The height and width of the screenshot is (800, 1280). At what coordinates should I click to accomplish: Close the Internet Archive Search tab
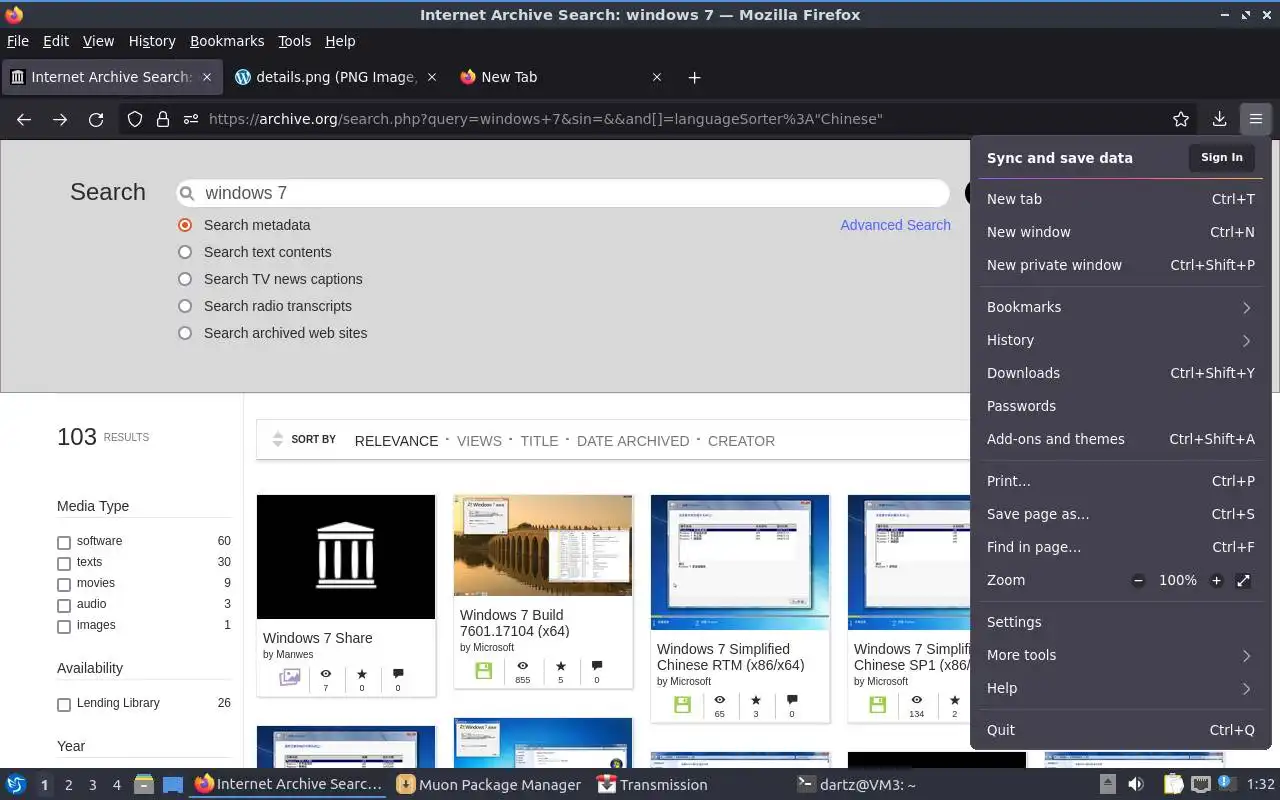[207, 77]
